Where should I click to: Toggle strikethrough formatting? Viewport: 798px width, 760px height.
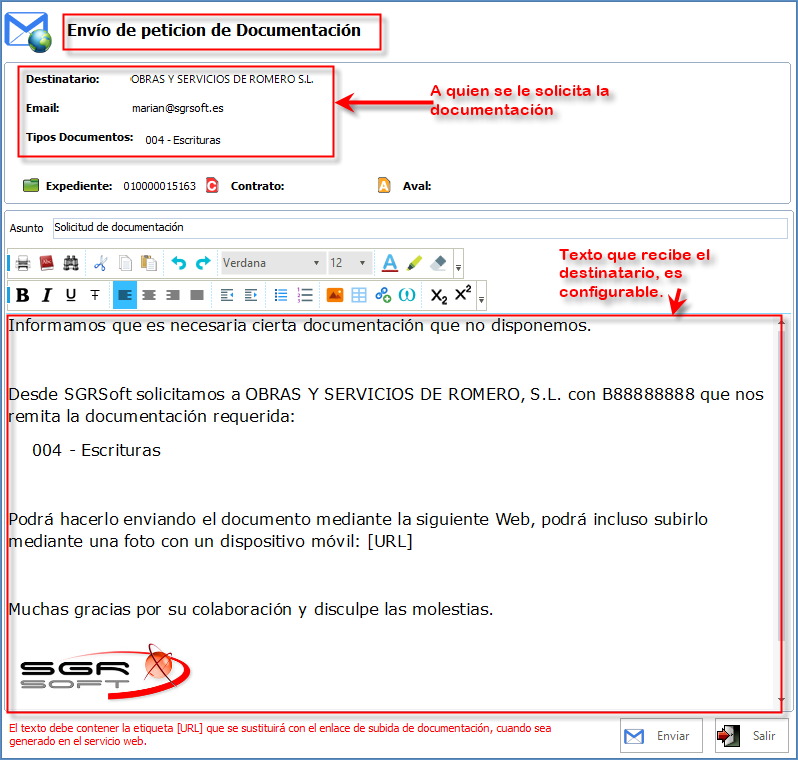pos(95,295)
